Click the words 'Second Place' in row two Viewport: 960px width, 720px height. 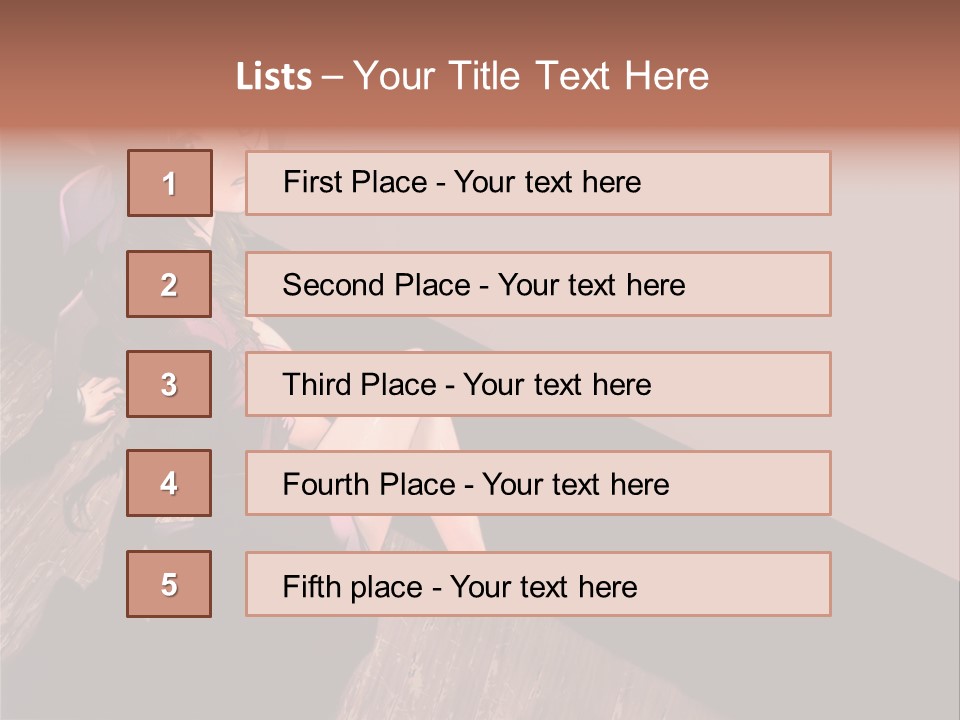click(377, 285)
